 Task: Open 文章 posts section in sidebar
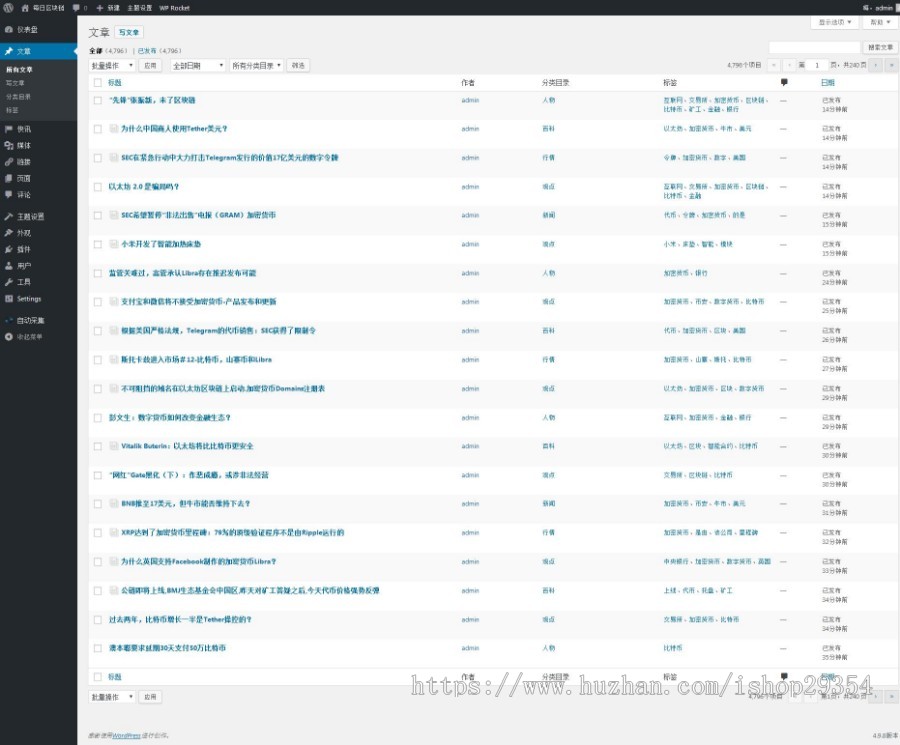38,51
